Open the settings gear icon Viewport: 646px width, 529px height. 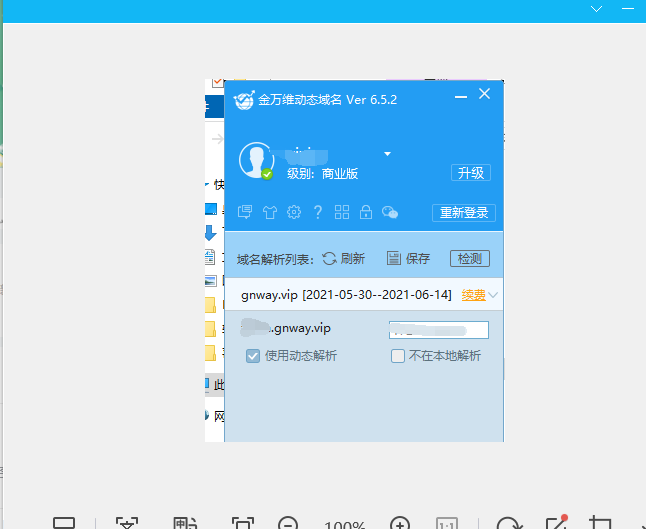coord(294,212)
